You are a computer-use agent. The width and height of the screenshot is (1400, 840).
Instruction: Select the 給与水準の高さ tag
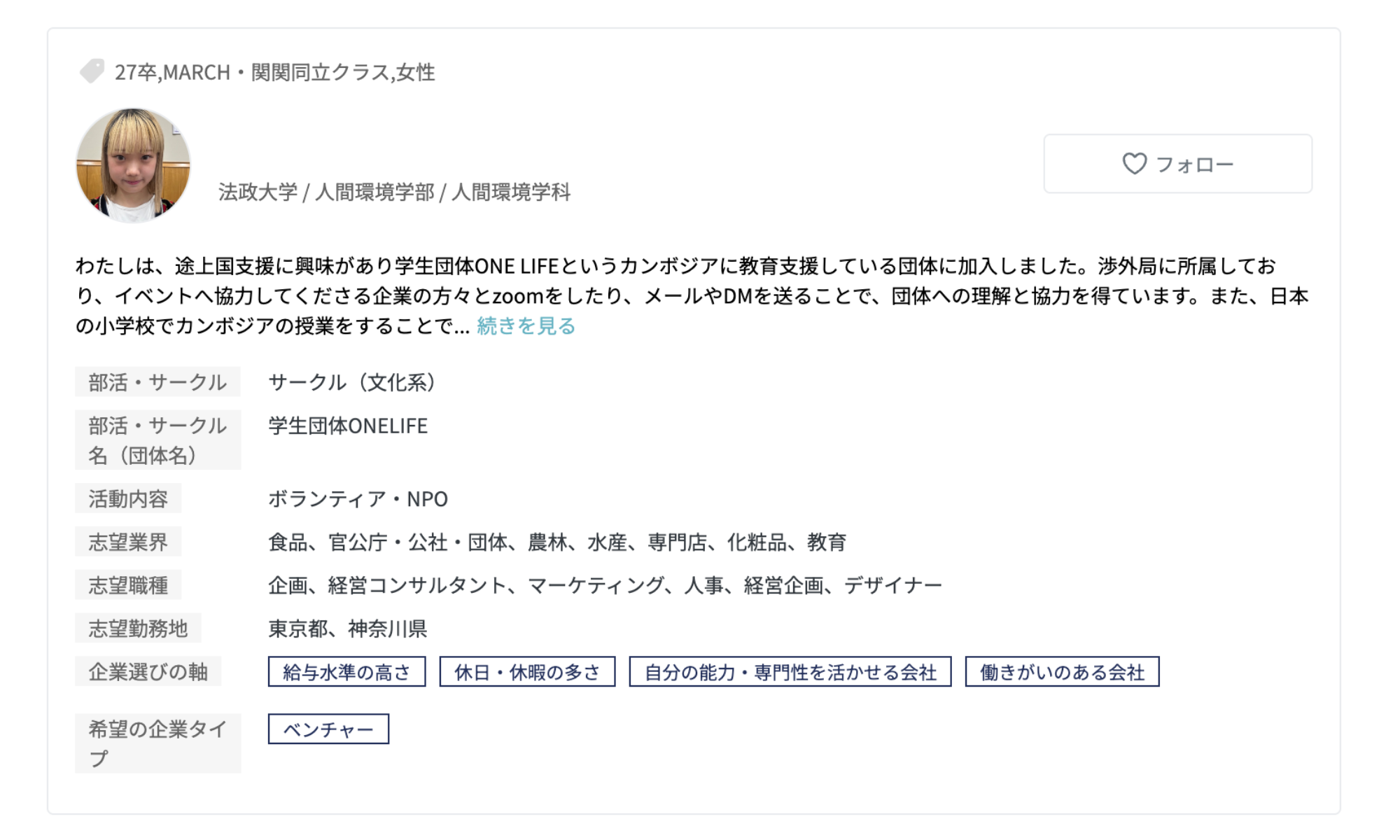point(346,672)
